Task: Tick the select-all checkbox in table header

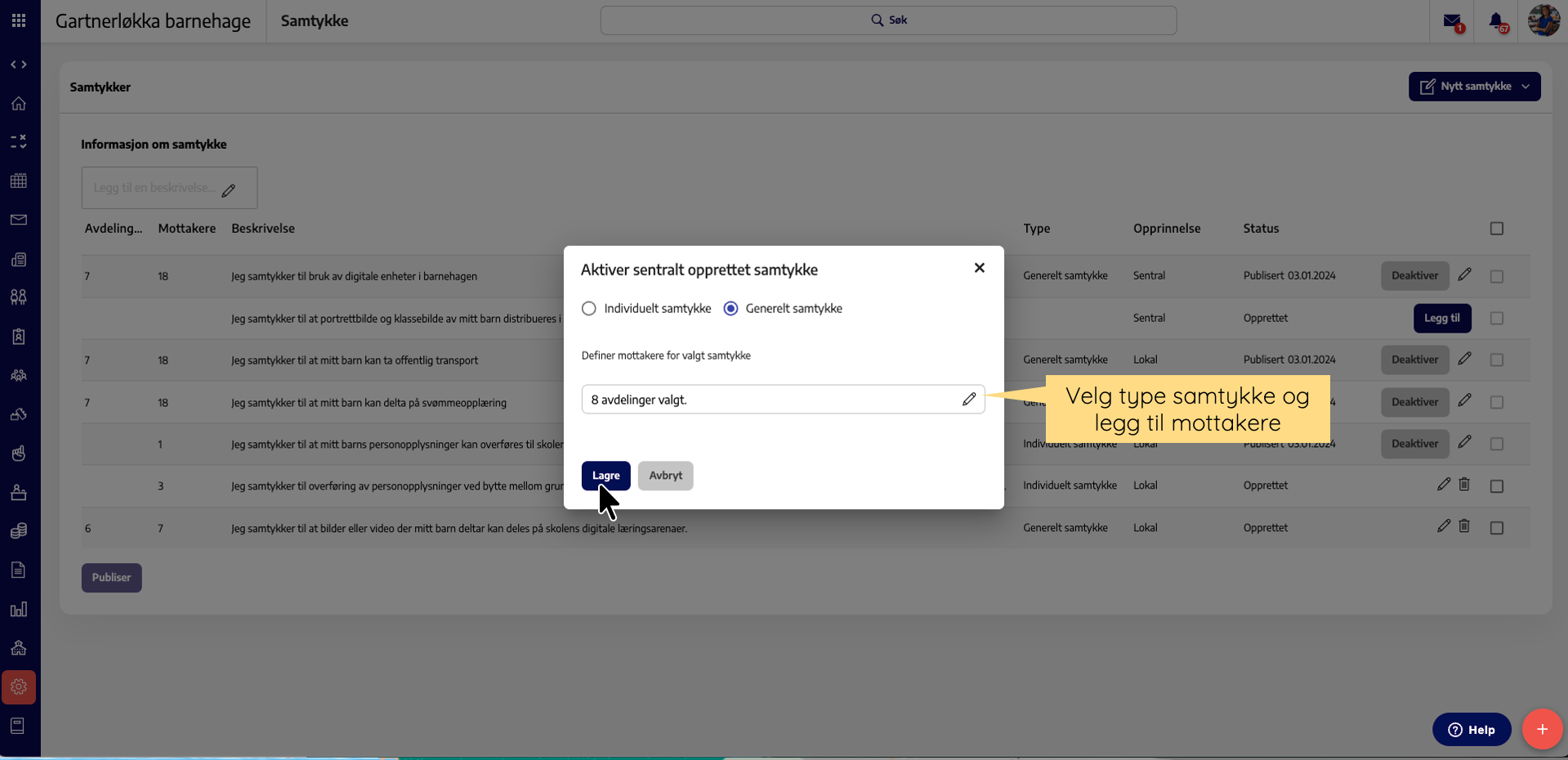Action: [x=1496, y=229]
